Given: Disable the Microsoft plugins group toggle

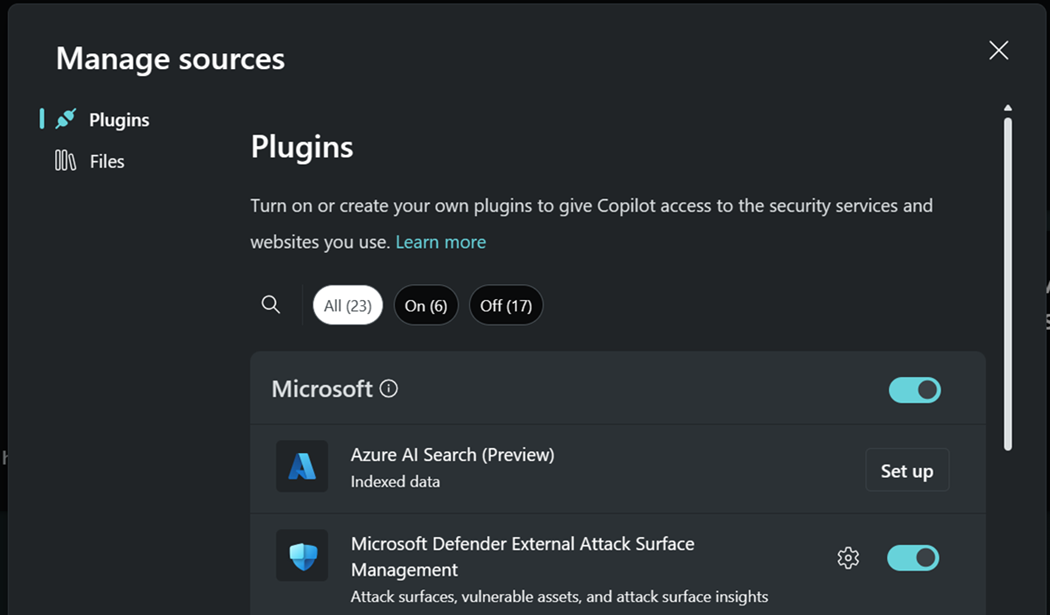Looking at the screenshot, I should point(914,389).
